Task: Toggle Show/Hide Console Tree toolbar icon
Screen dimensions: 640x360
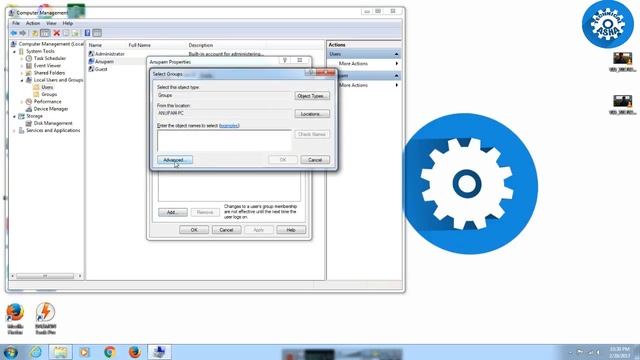Action: coord(45,33)
